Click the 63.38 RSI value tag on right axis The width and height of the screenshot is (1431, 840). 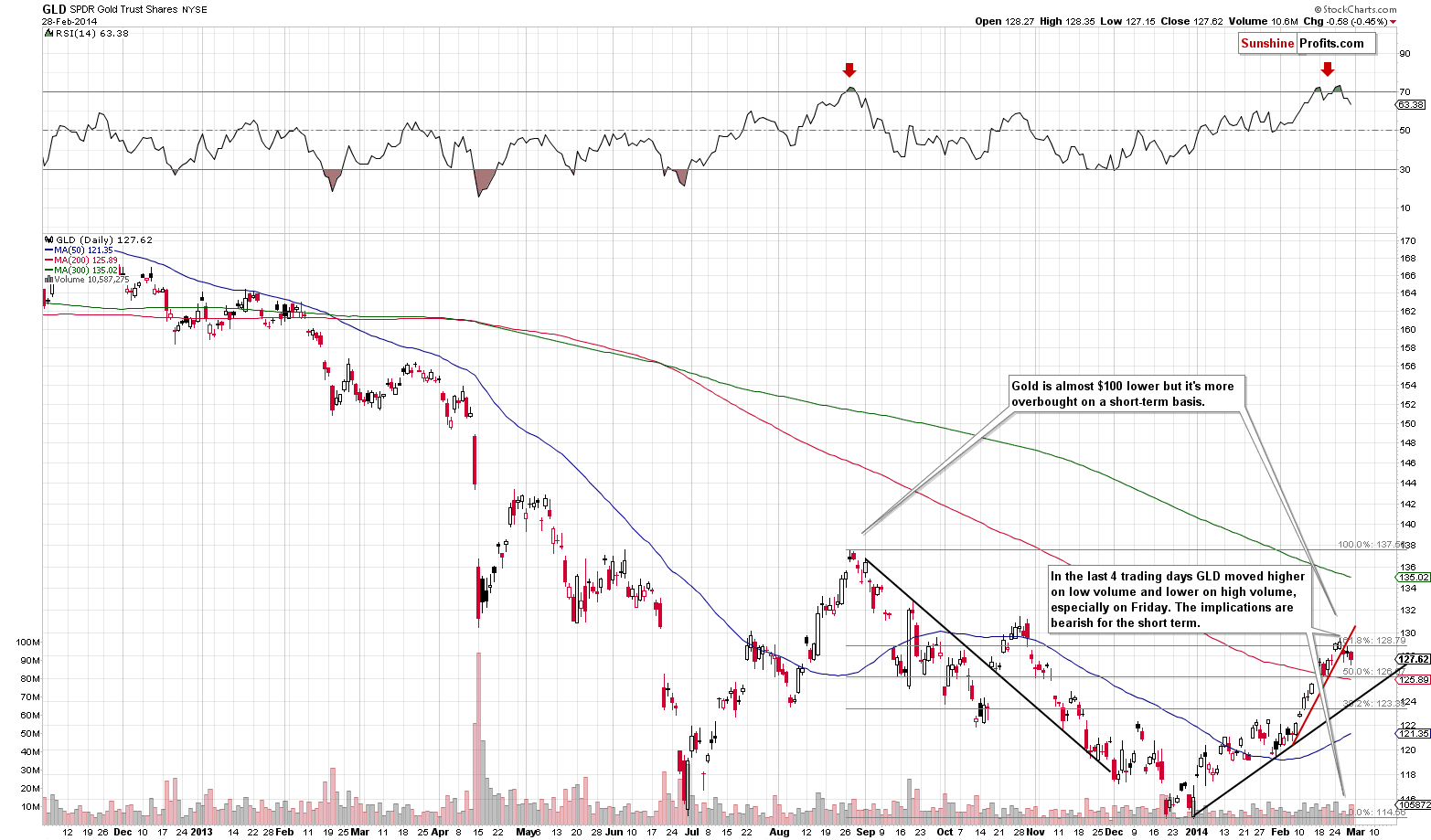1410,105
